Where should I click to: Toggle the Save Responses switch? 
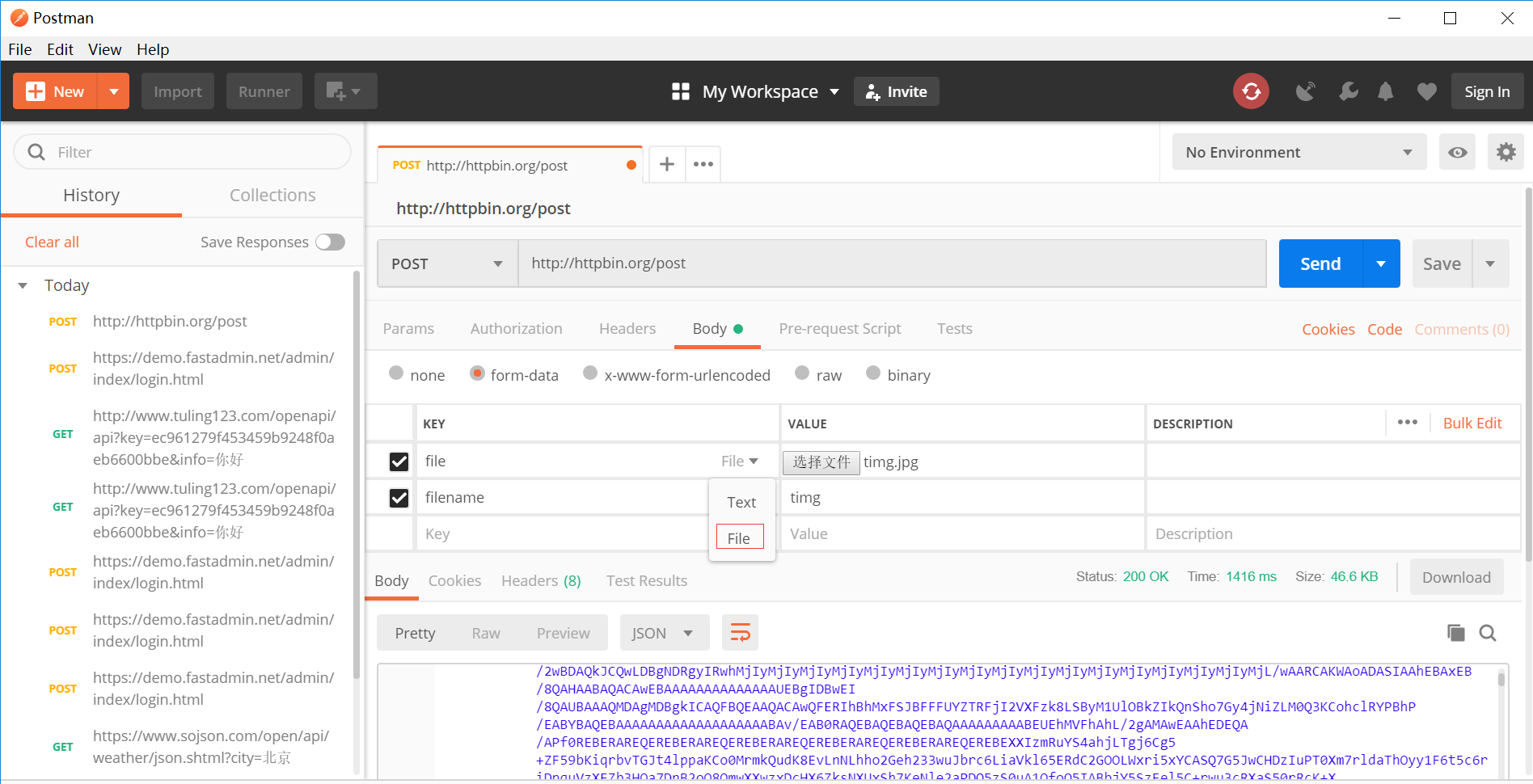coord(330,242)
